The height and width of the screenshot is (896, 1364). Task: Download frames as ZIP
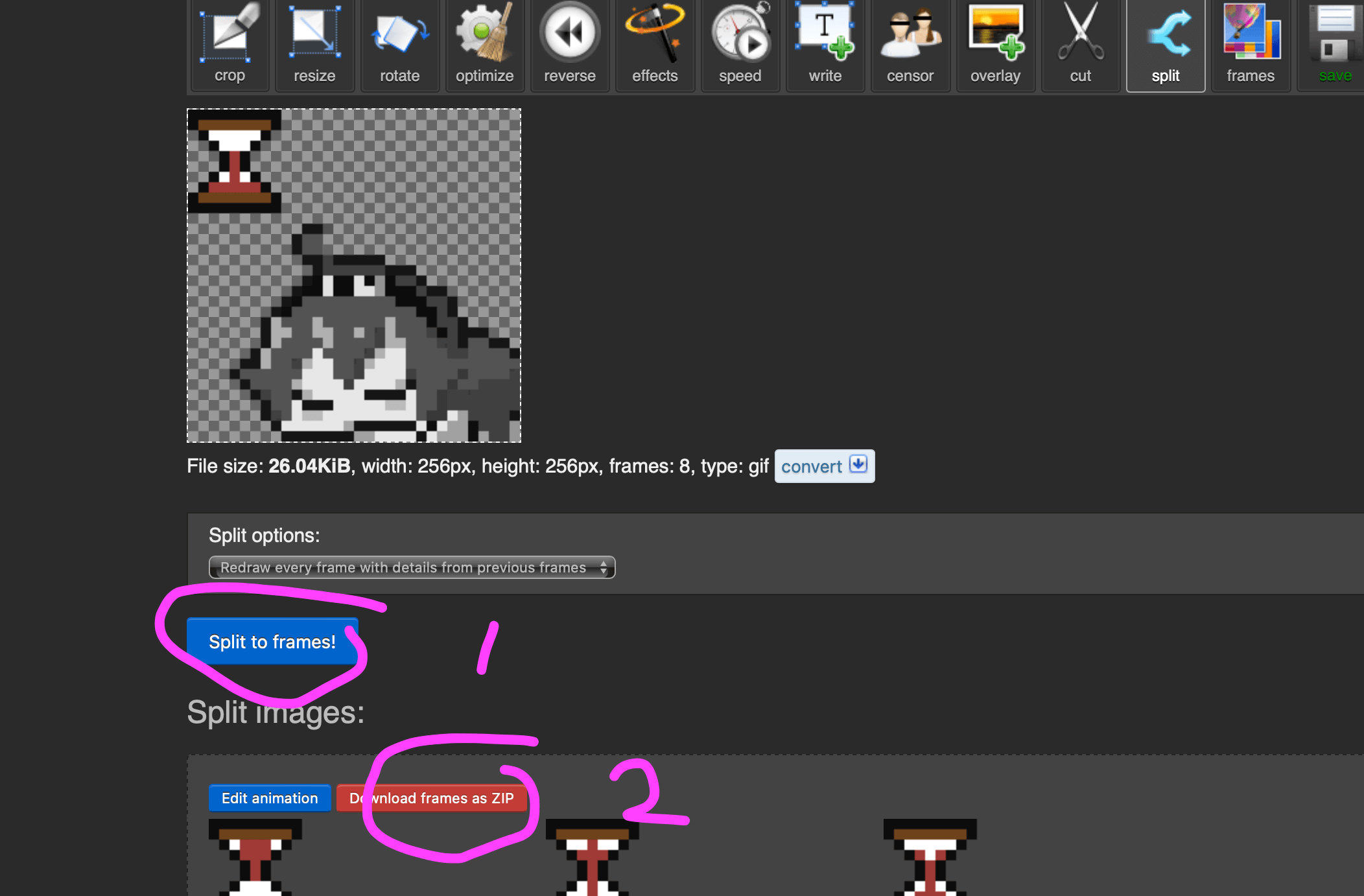click(x=432, y=798)
